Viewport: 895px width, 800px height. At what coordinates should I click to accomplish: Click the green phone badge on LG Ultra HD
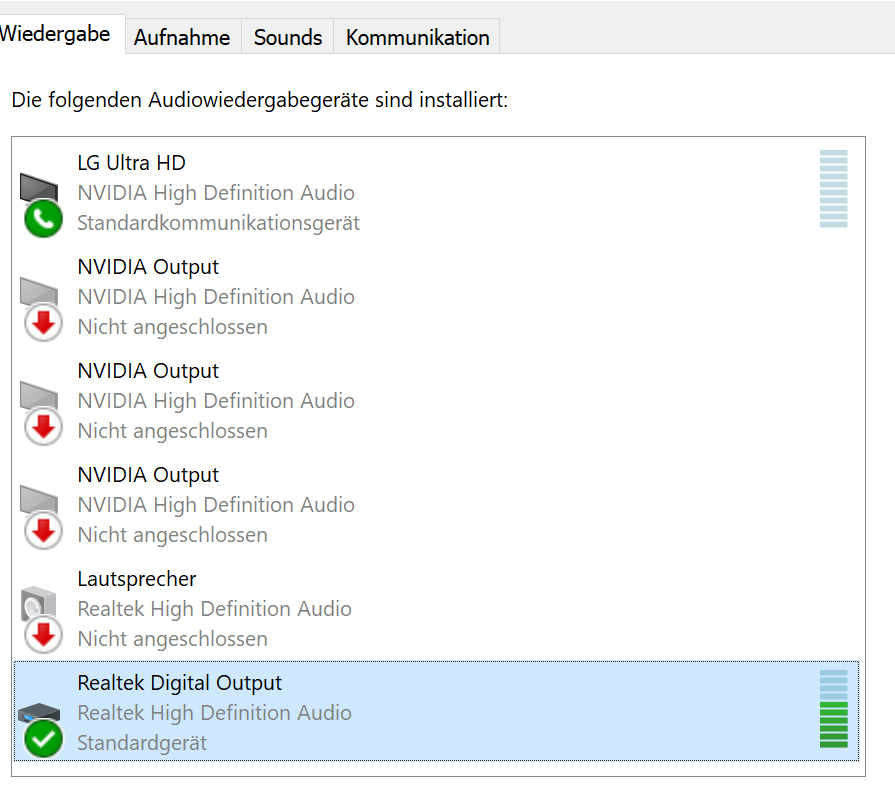43,219
